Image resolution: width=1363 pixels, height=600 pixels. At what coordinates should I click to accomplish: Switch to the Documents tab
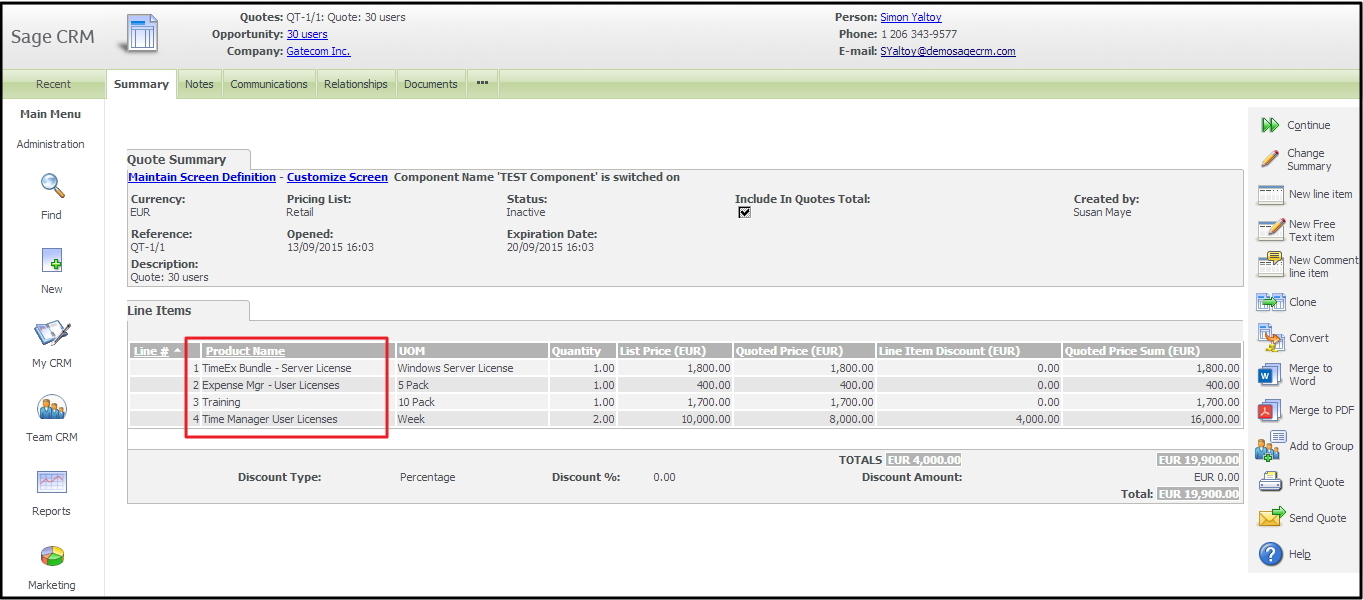431,84
